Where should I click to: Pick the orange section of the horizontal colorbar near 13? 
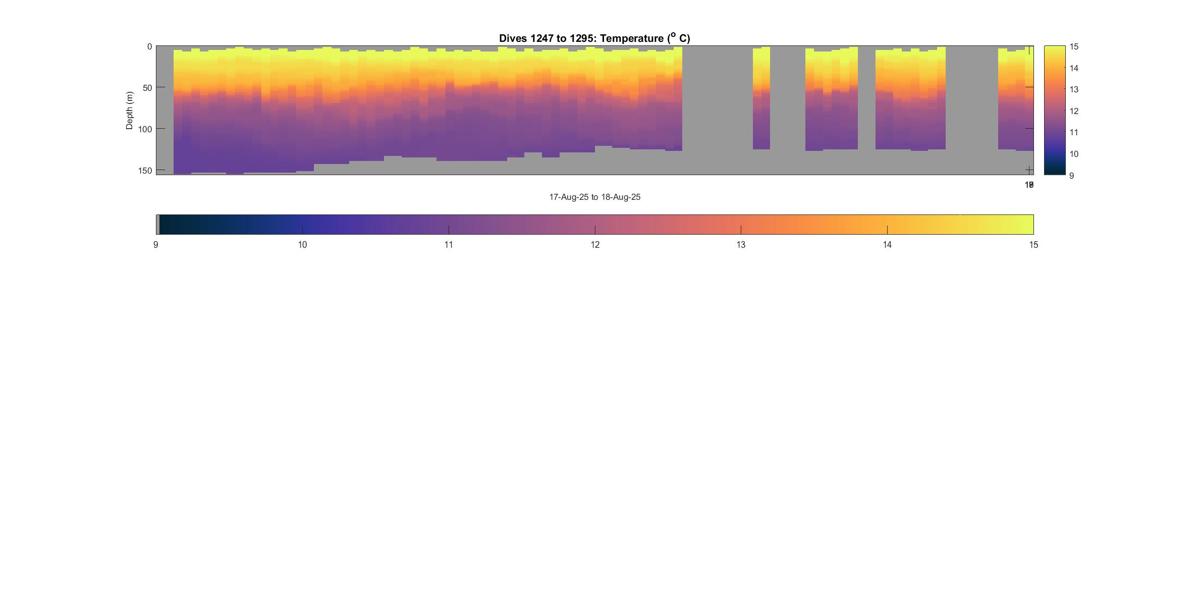[x=741, y=224]
